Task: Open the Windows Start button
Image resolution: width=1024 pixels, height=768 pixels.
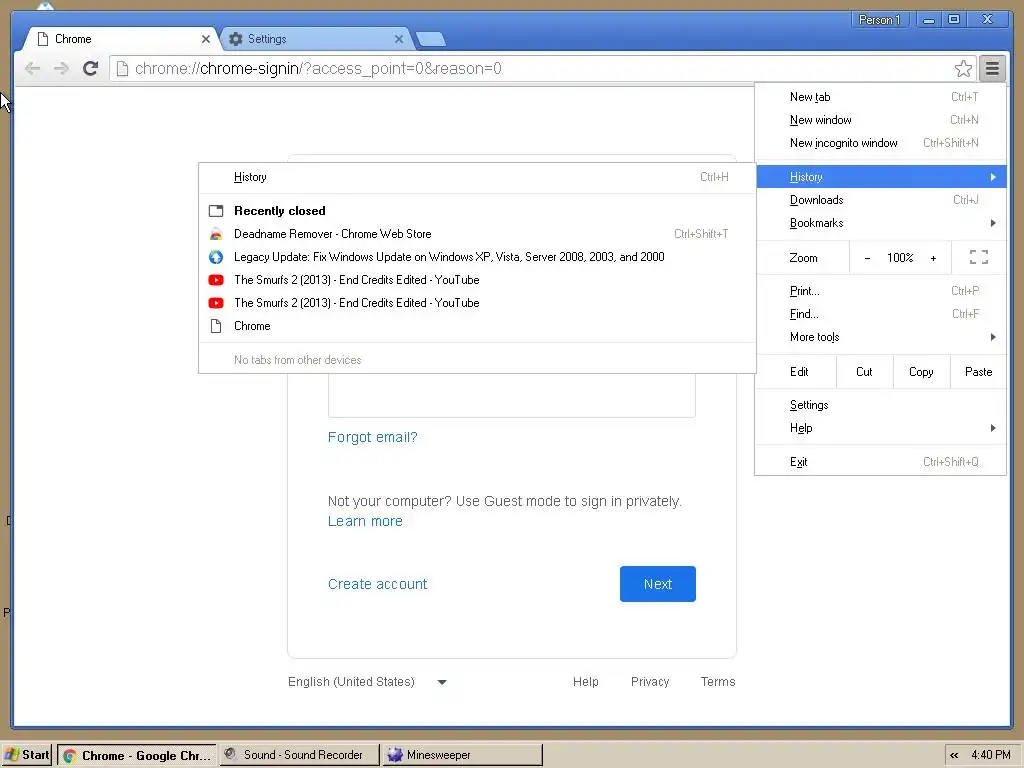Action: pos(27,755)
